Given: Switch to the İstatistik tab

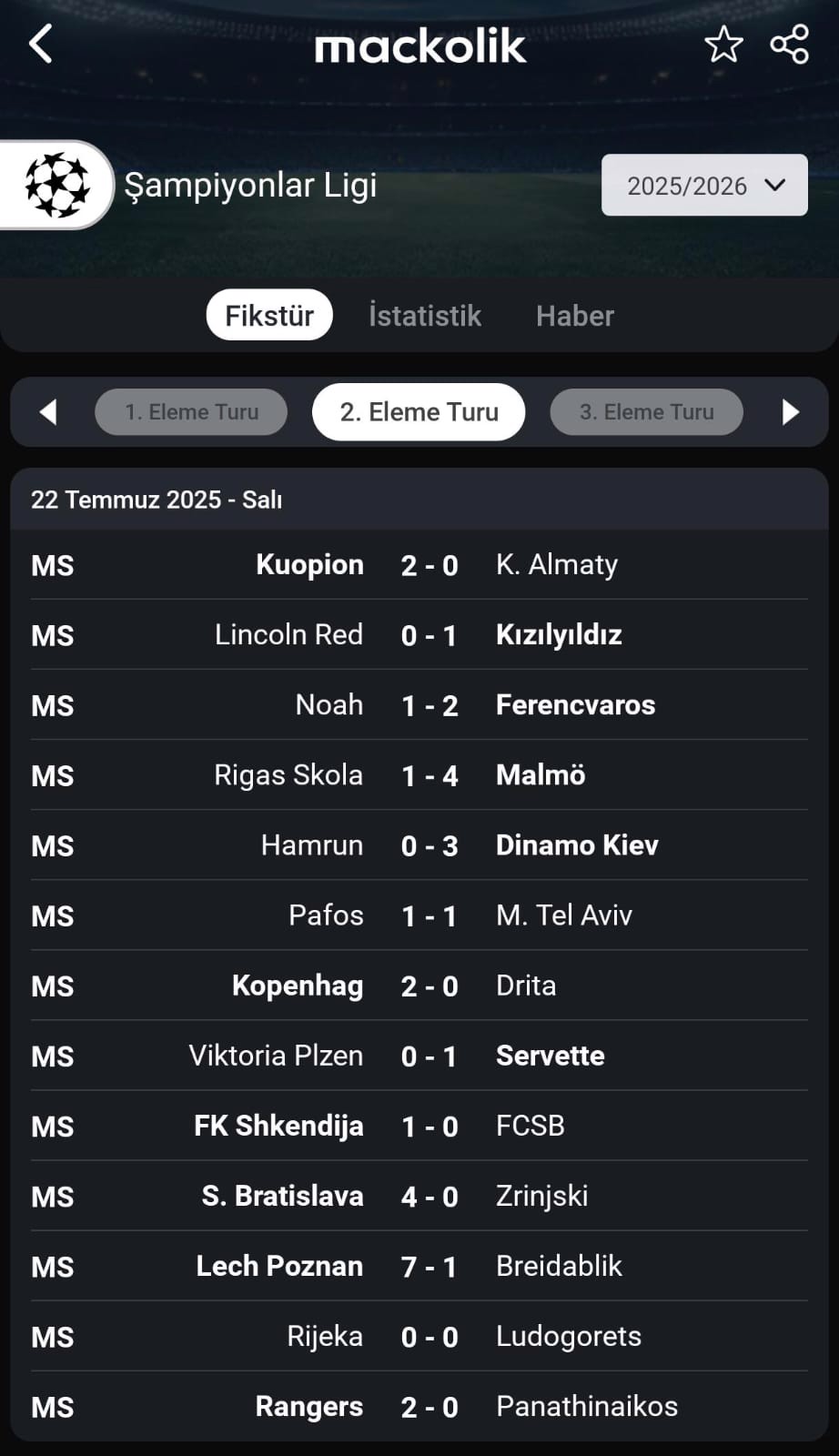Looking at the screenshot, I should pyautogui.click(x=425, y=315).
